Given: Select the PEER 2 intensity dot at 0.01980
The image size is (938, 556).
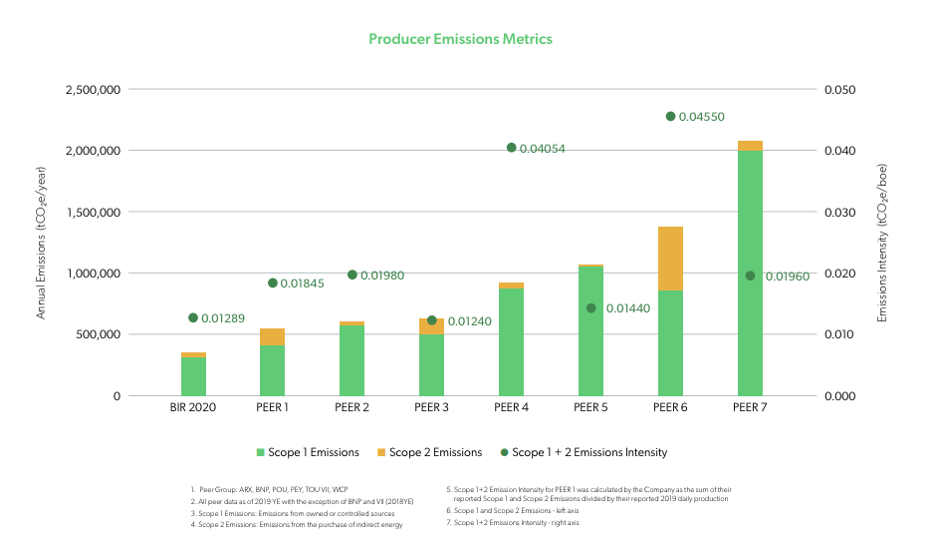Looking at the screenshot, I should tap(352, 274).
